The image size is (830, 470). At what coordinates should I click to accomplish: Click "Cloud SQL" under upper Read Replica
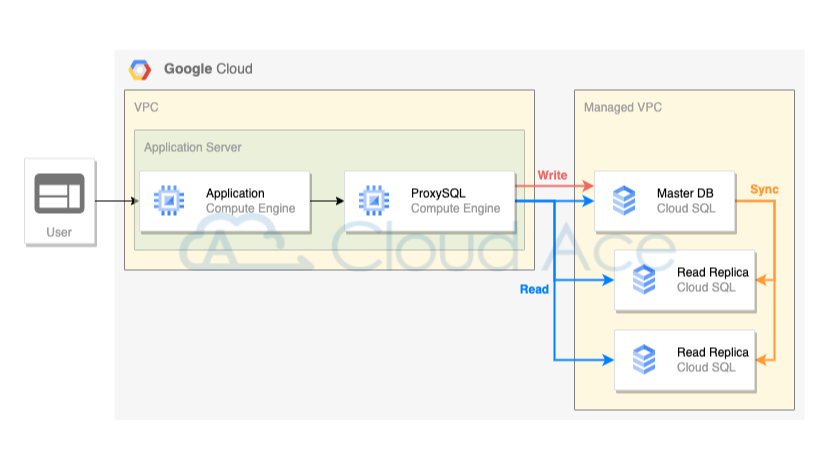[x=706, y=287]
